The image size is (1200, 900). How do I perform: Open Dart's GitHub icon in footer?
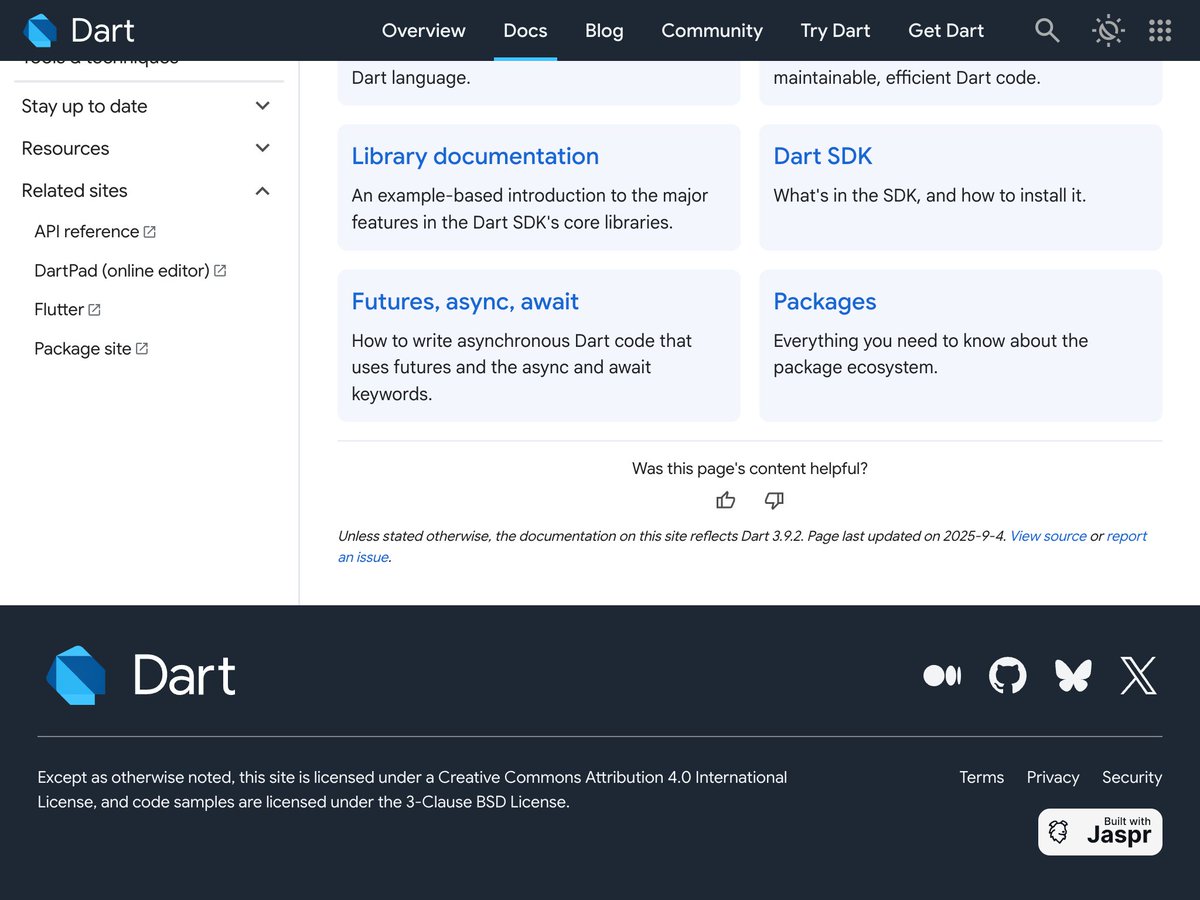point(1007,676)
